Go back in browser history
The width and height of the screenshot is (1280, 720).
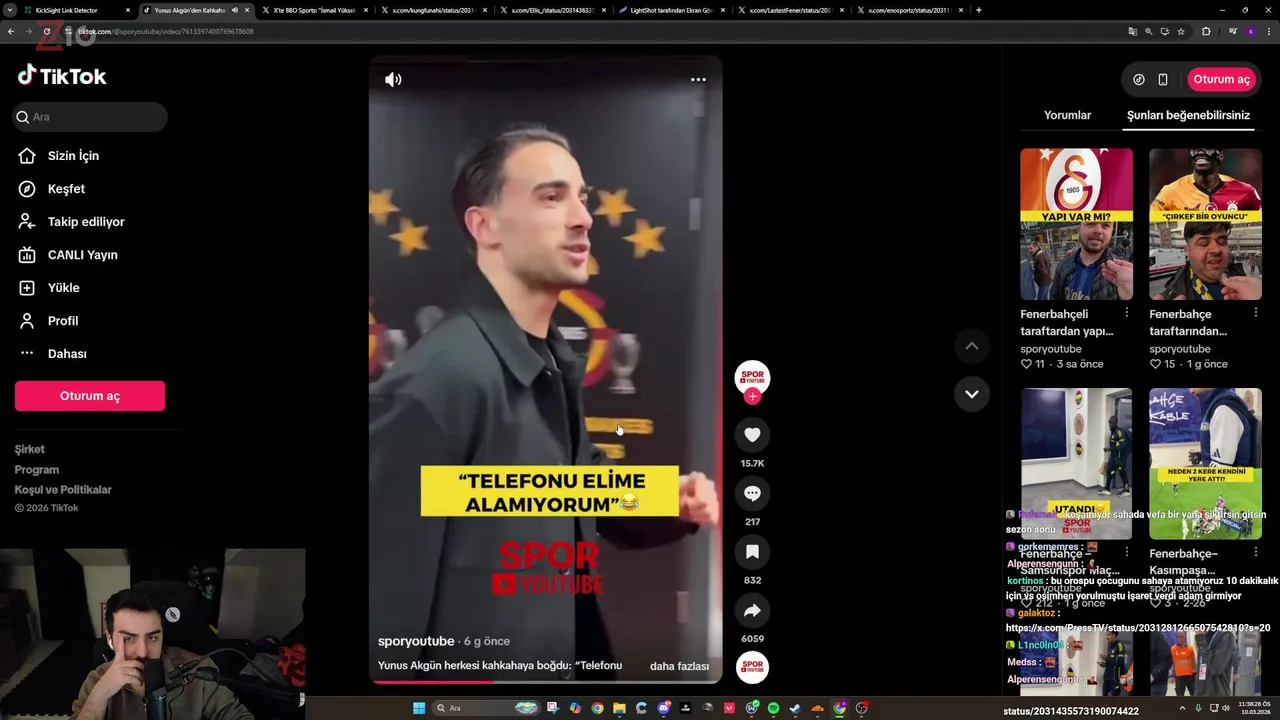[10, 31]
